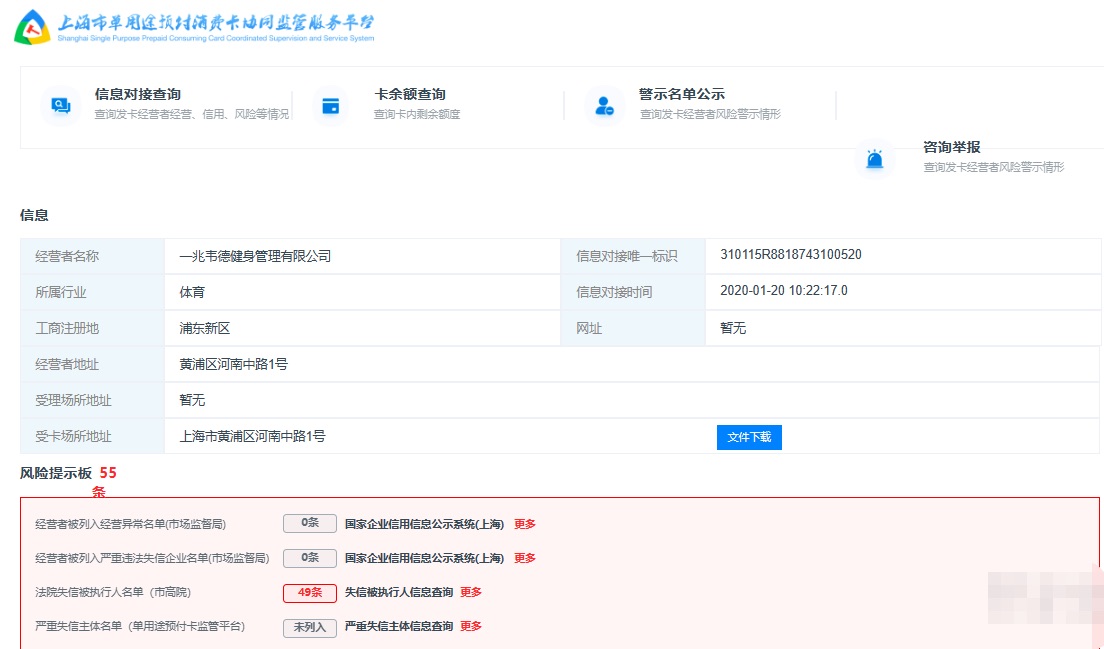Open 更多 next to 严重失信主体信息查询
Screen dimensions: 1104x649
tap(470, 627)
